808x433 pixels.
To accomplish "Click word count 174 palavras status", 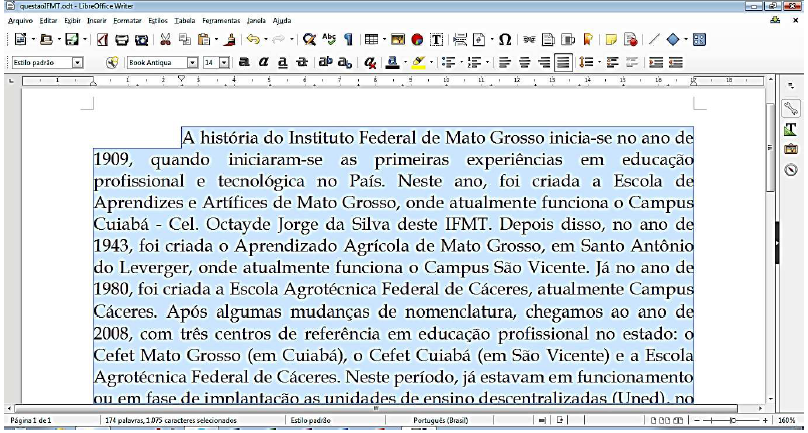I will pyautogui.click(x=171, y=420).
